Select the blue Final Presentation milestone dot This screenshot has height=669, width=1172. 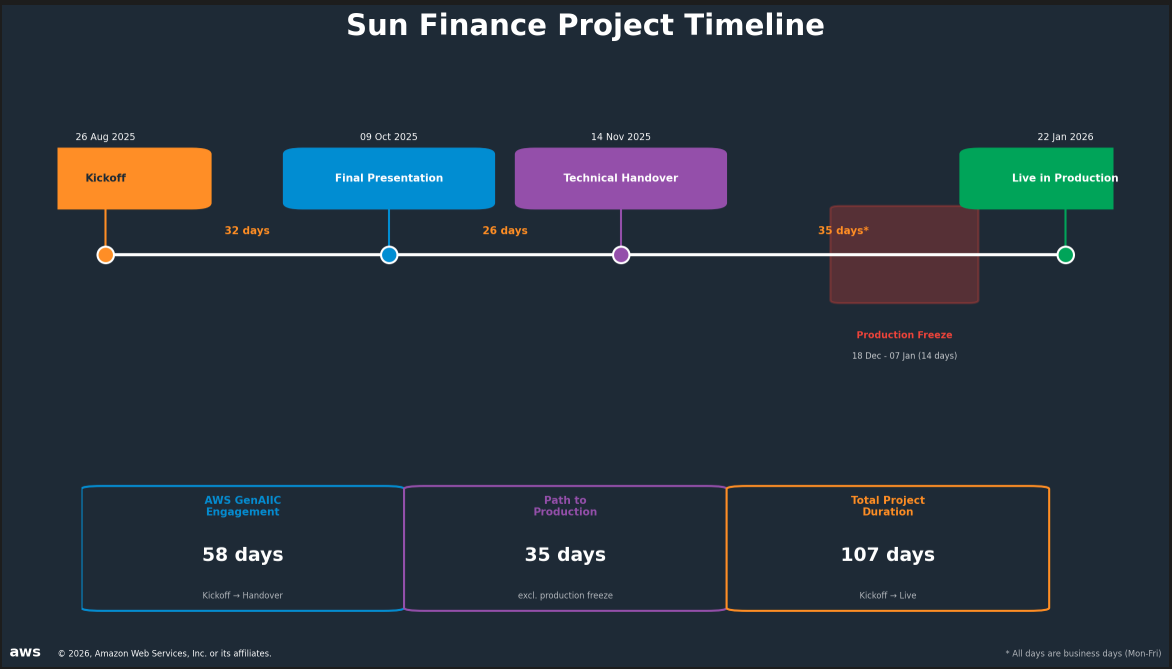[x=389, y=254]
